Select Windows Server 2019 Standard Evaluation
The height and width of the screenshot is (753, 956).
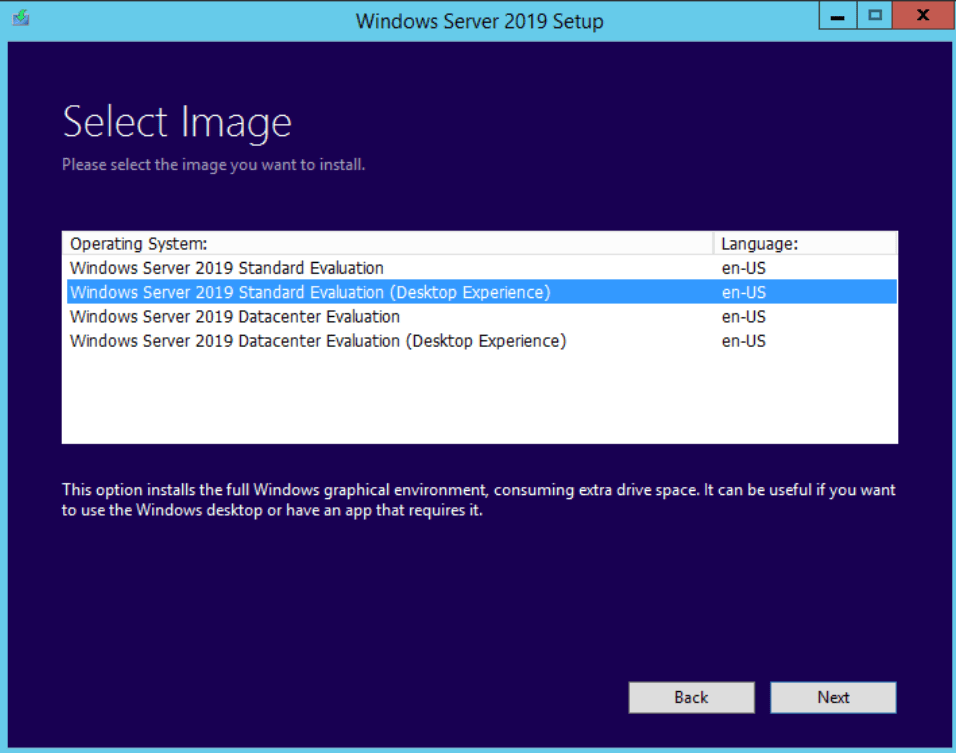tap(227, 268)
